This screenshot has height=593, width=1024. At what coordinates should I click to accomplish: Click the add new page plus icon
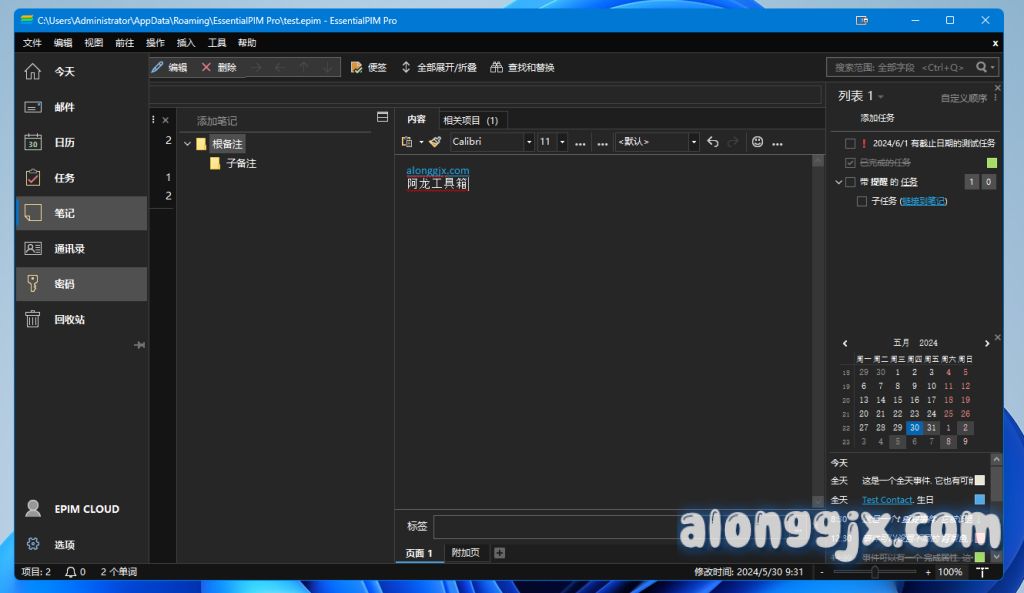point(500,553)
